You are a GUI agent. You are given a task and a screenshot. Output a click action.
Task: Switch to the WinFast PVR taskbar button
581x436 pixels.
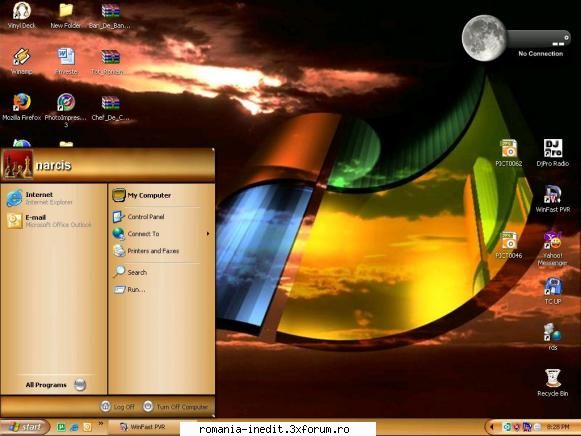coord(144,427)
